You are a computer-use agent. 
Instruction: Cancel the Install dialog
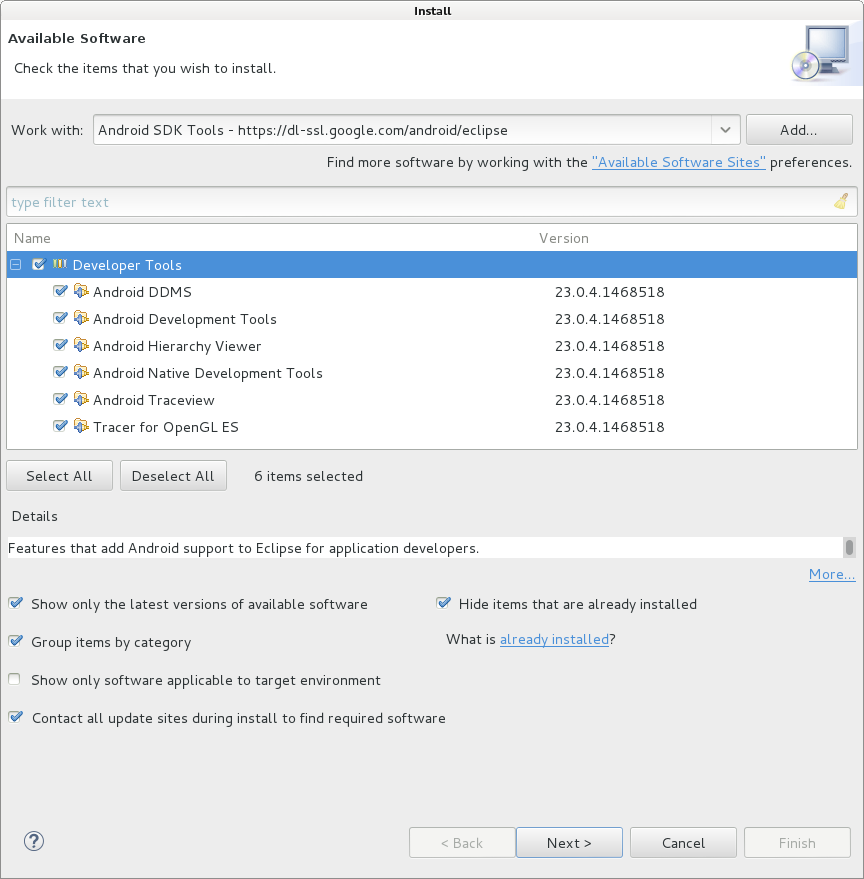tap(683, 843)
